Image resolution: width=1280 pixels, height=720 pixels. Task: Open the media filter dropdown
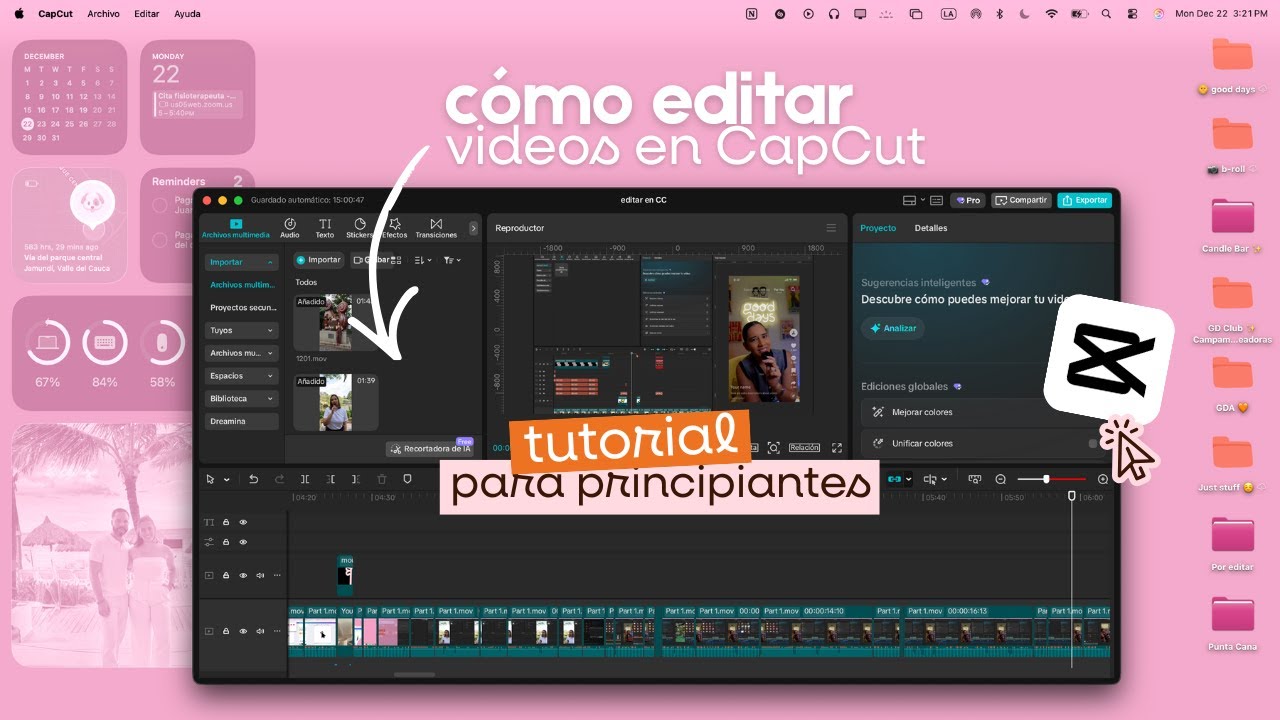coord(452,260)
